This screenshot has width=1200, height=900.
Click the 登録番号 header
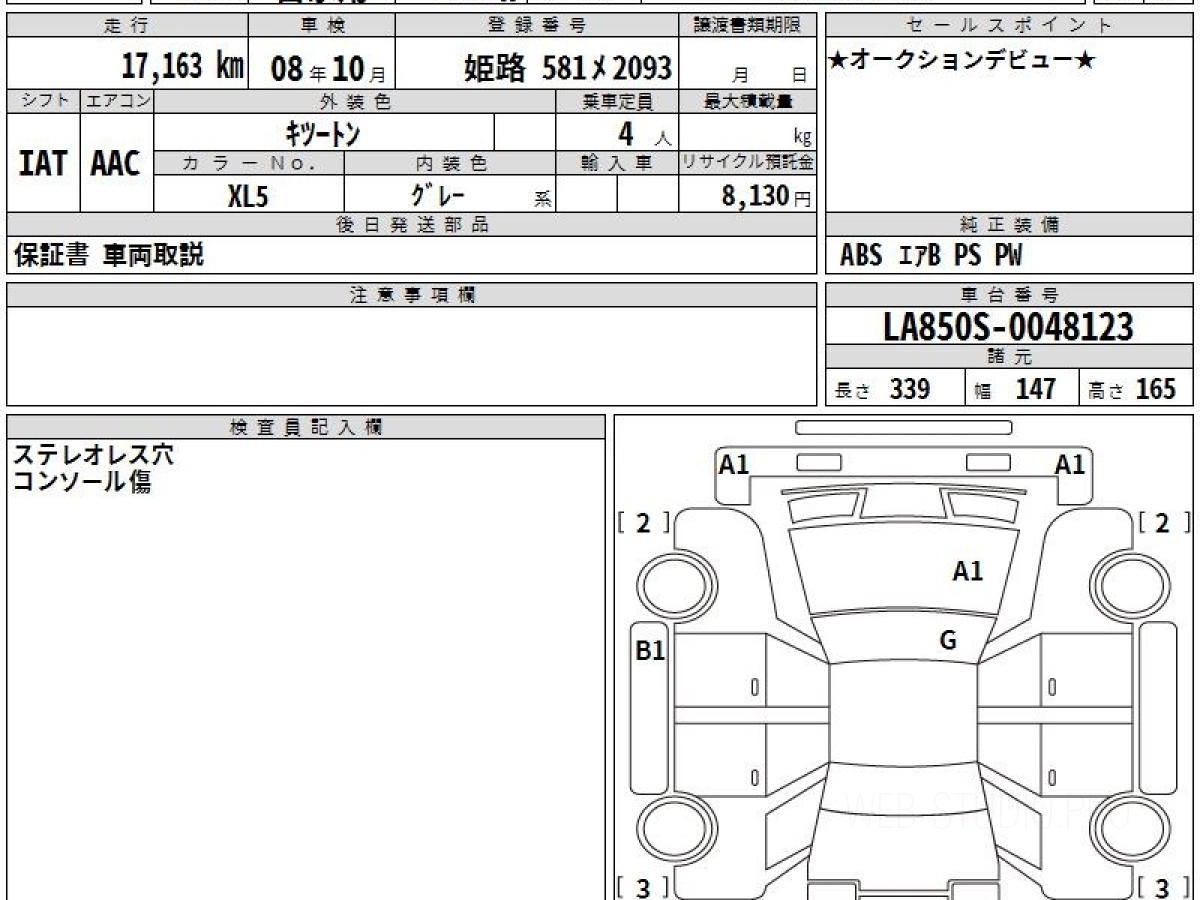[538, 26]
